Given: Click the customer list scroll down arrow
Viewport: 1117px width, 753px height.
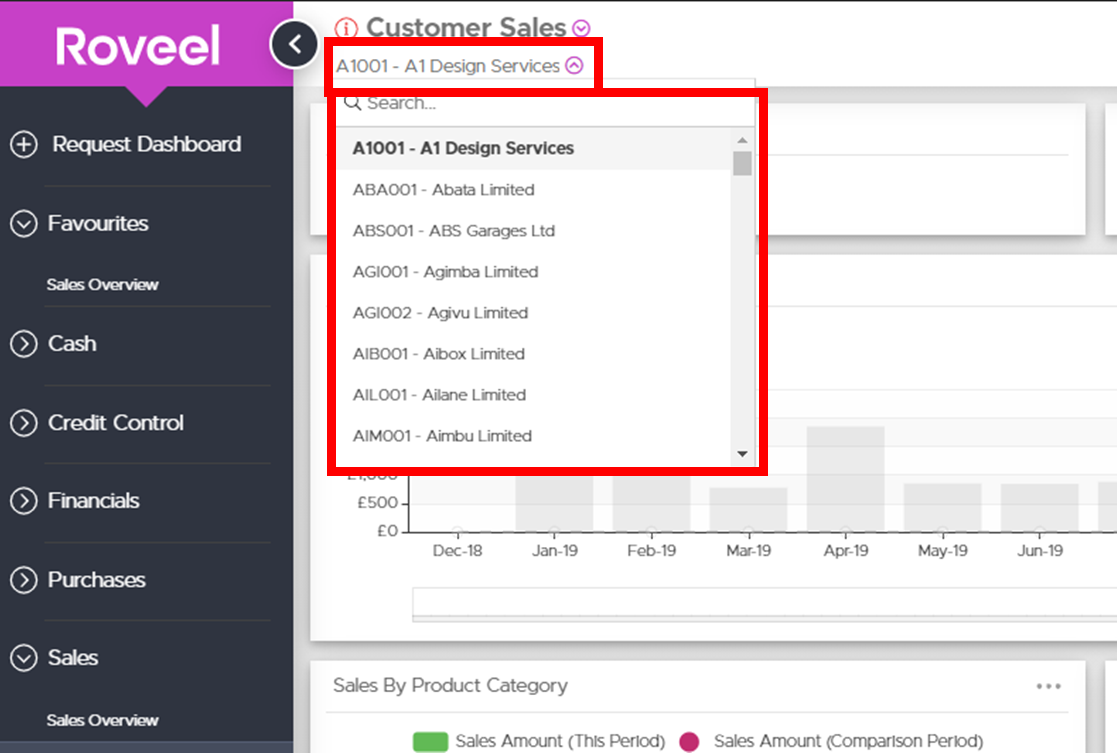Looking at the screenshot, I should [742, 454].
